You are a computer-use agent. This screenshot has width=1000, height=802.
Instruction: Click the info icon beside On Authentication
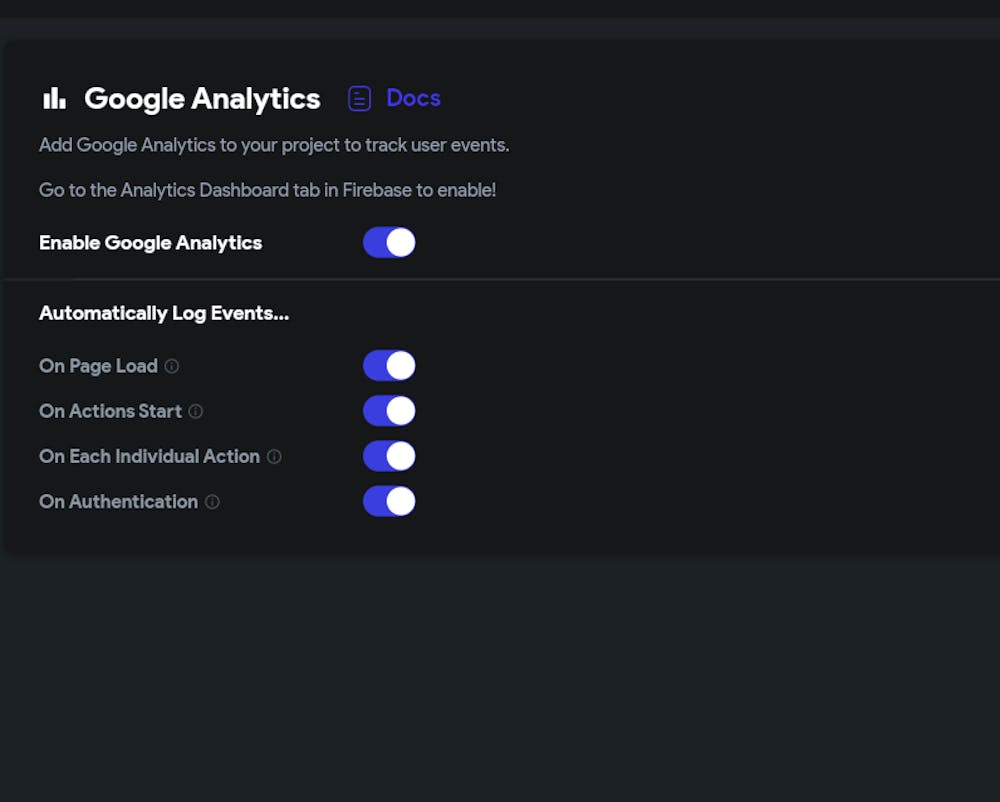click(212, 502)
